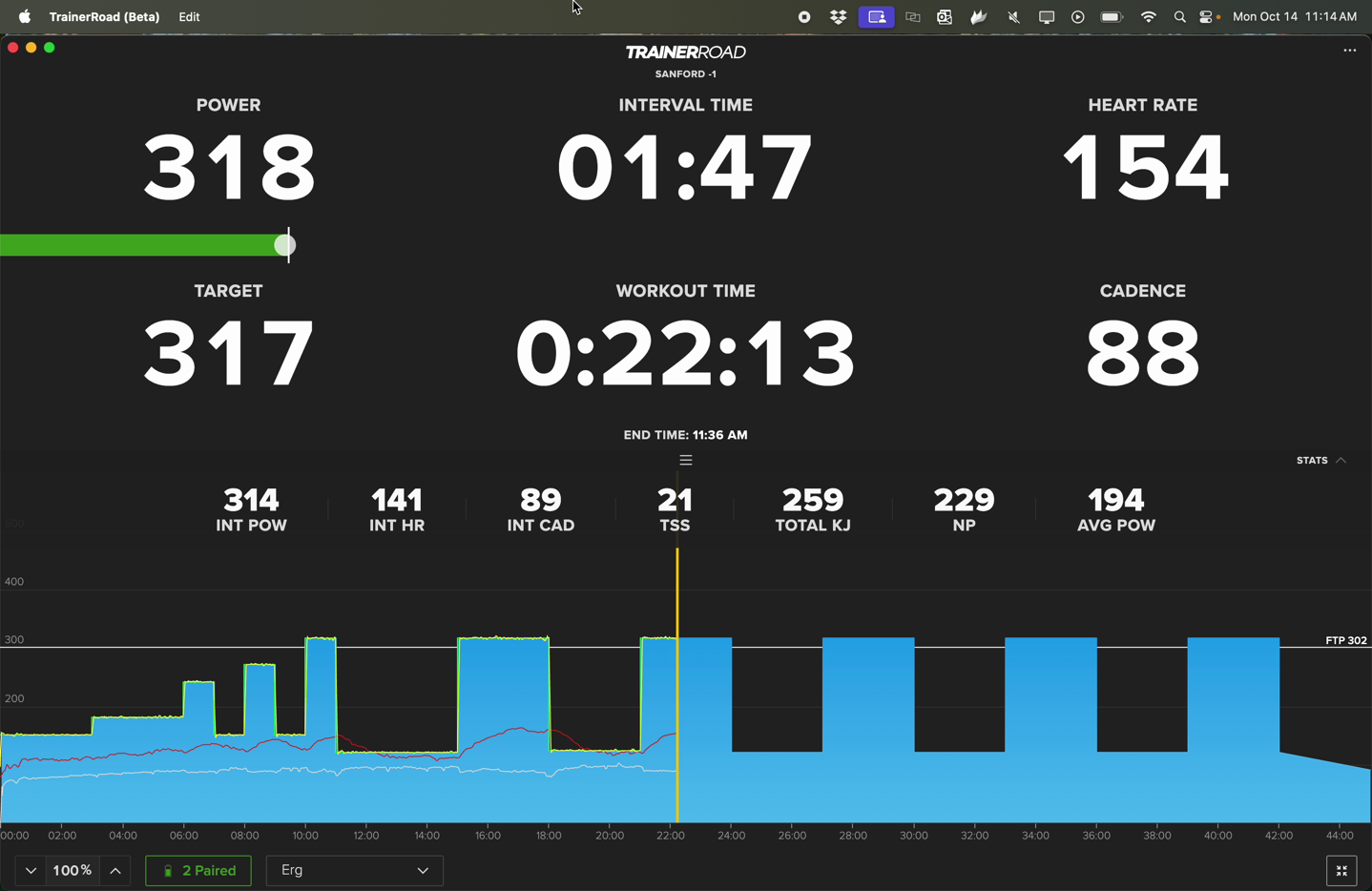Click the 229 NP stat

[x=964, y=509]
